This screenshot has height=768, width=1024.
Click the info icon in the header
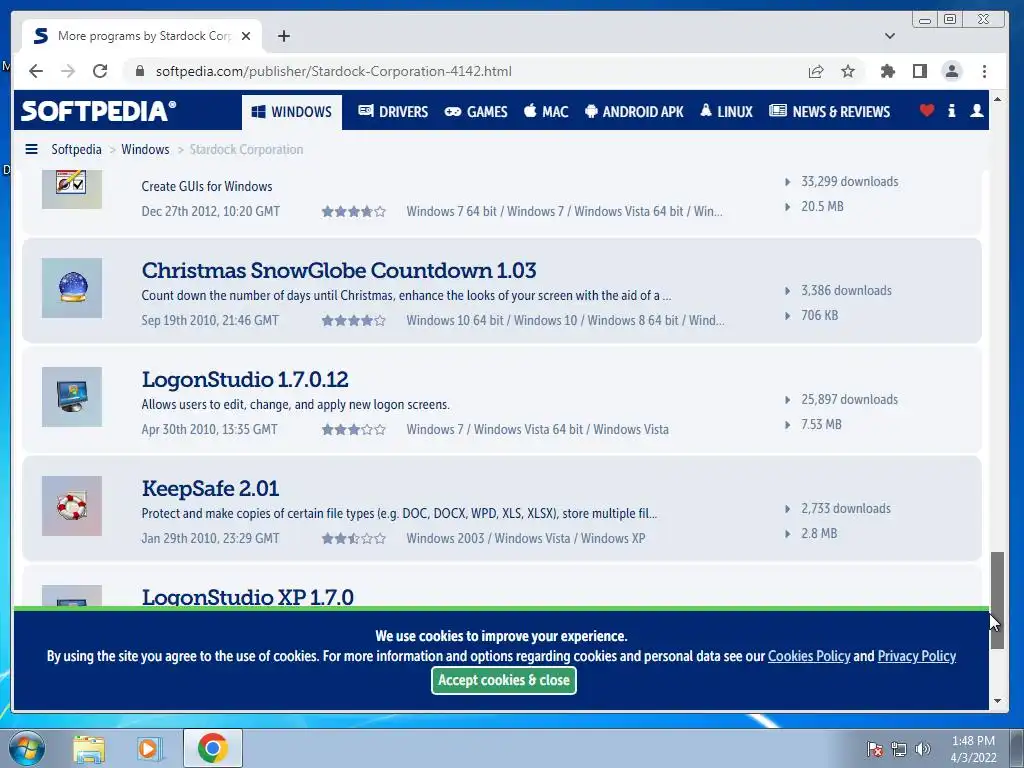(952, 110)
